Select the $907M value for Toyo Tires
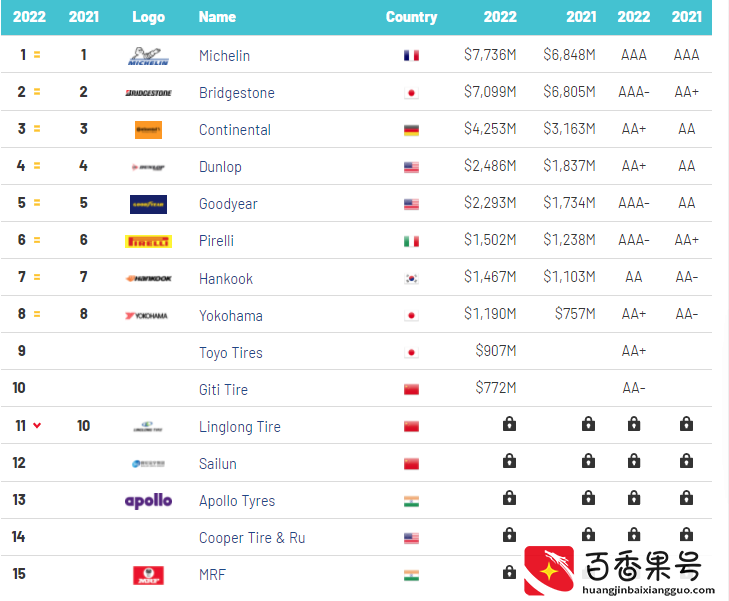Image resolution: width=729 pixels, height=601 pixels. click(496, 351)
